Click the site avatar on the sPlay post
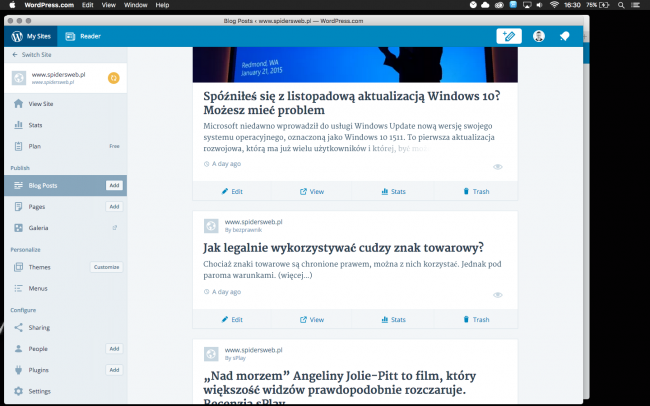This screenshot has width=650, height=406. pyautogui.click(x=211, y=354)
